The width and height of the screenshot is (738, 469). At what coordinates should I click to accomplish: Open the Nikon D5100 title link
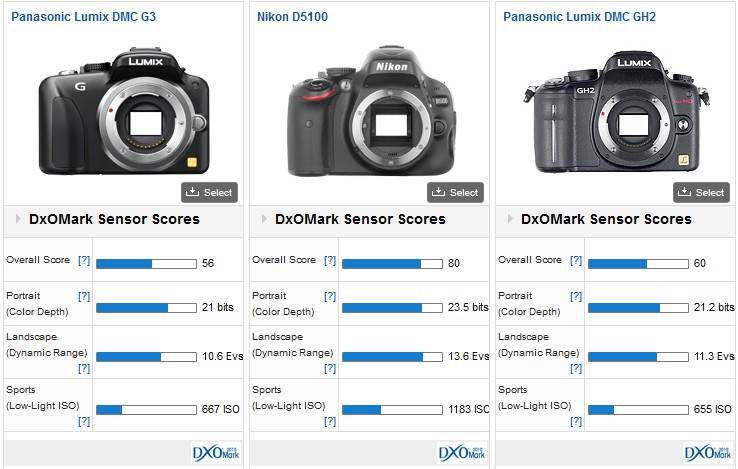click(x=290, y=17)
